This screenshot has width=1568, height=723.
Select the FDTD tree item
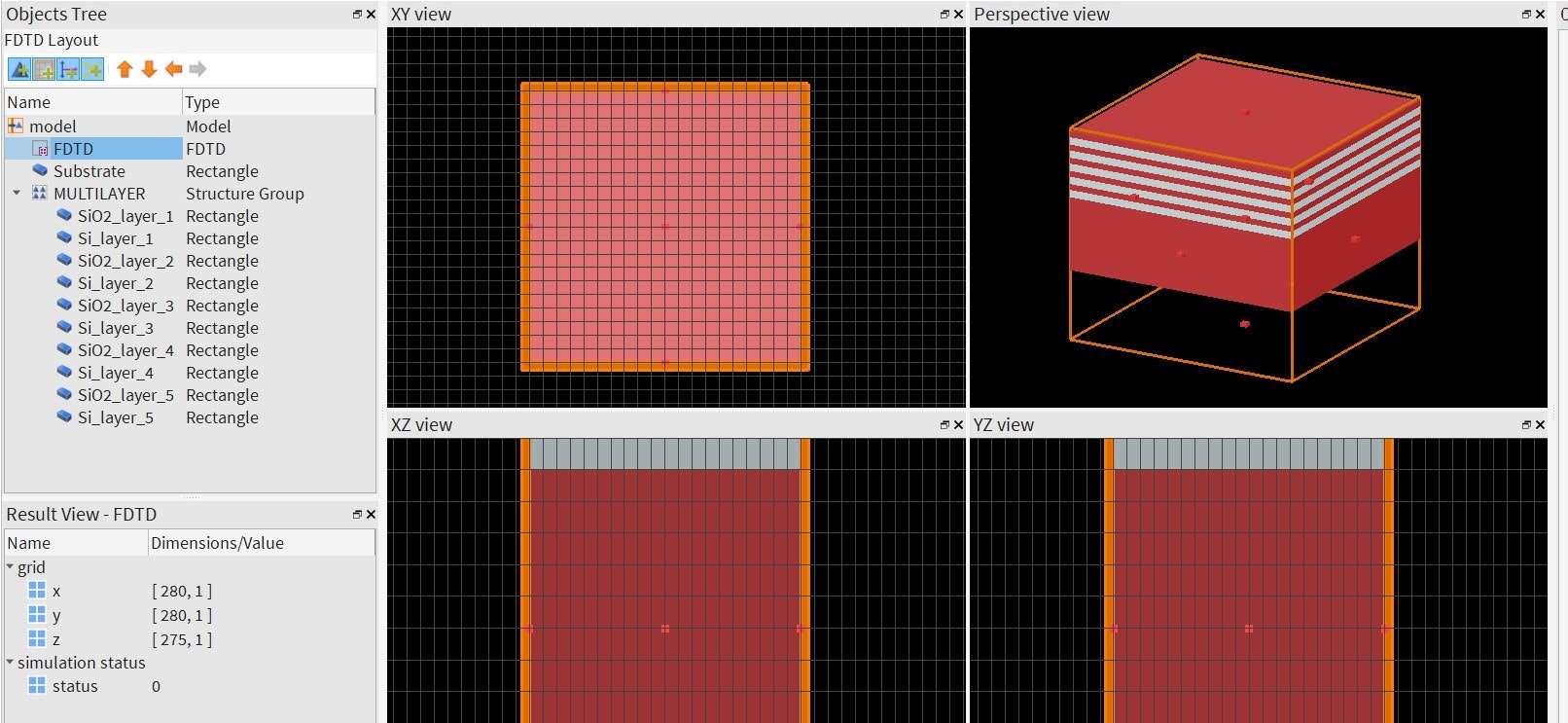(73, 149)
